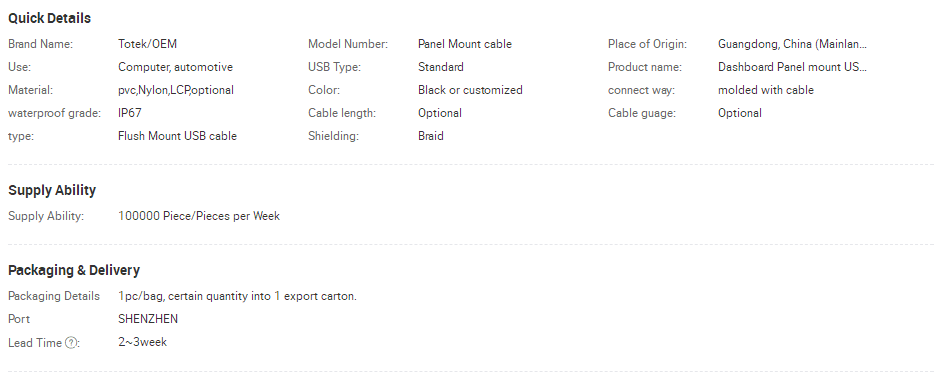This screenshot has width=942, height=386.
Task: Click the Packaging & Delivery heading
Action: pos(74,270)
